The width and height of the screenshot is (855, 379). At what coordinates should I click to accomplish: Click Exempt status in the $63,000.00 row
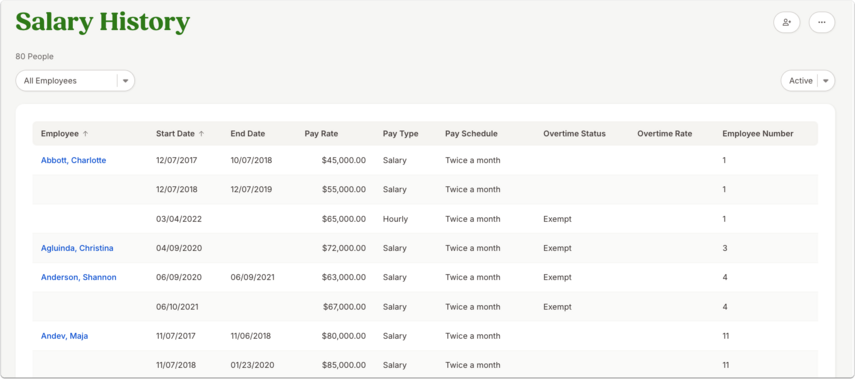557,277
